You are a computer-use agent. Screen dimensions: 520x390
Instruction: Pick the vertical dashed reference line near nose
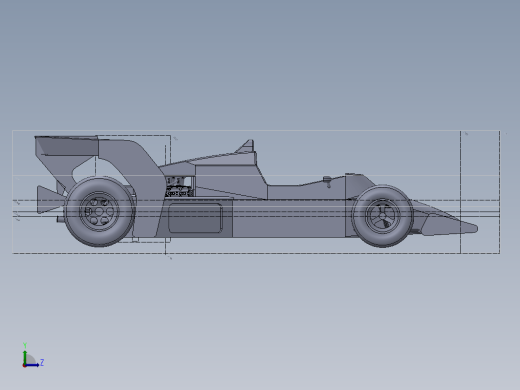(460, 192)
